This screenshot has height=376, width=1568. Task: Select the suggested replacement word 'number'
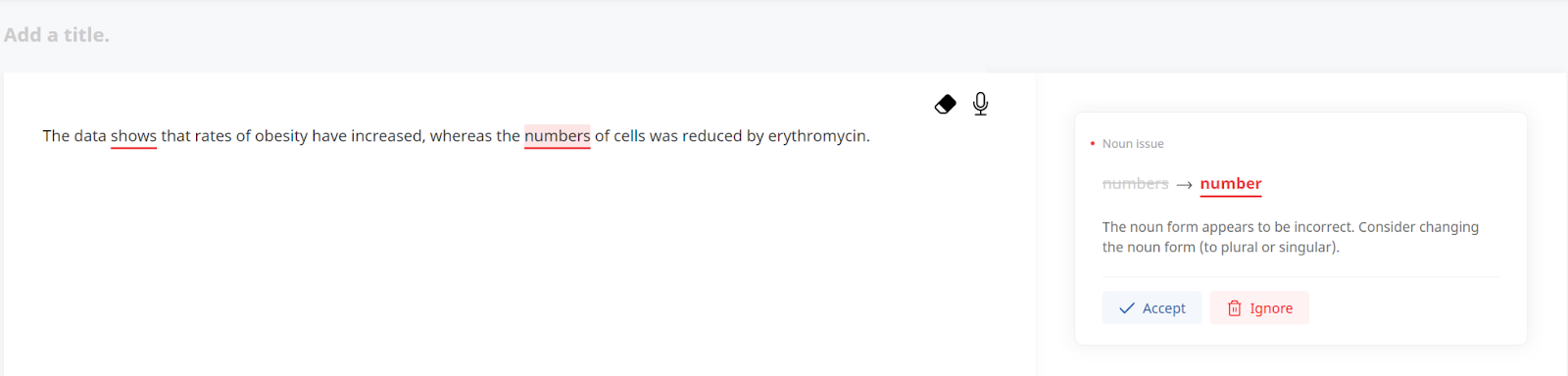[1231, 184]
